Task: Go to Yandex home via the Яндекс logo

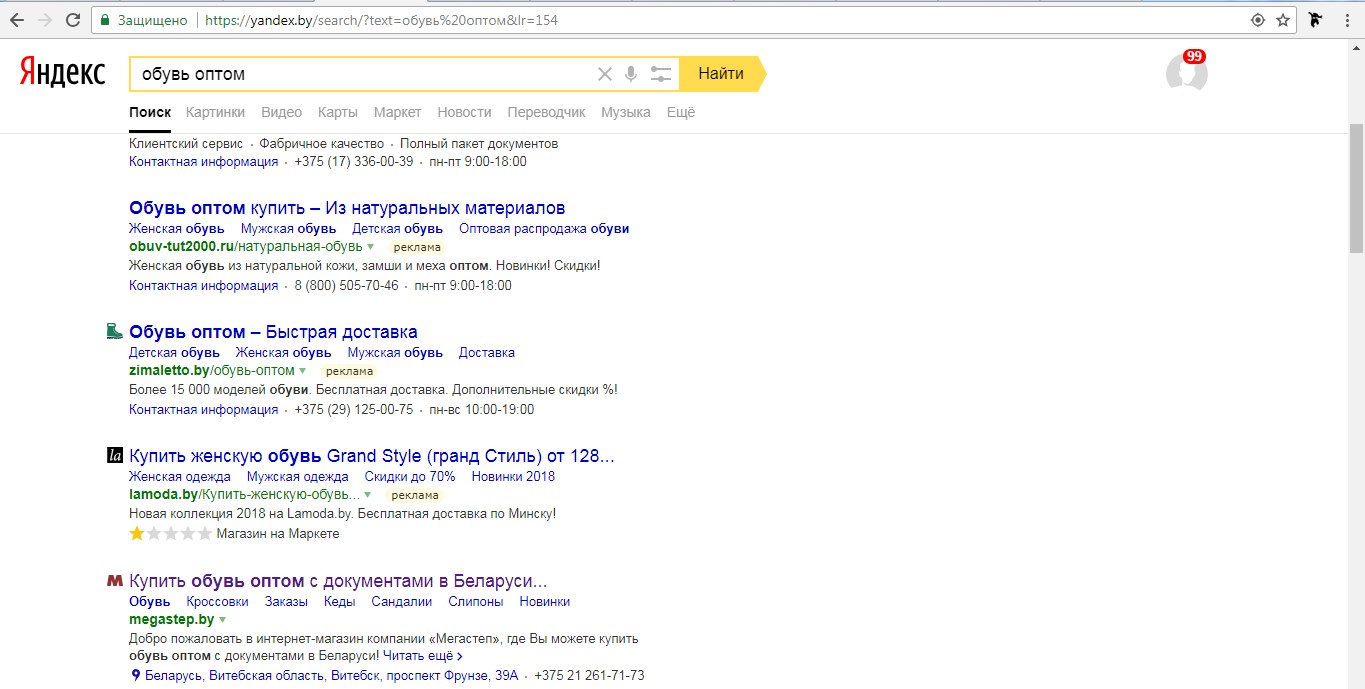Action: 62,73
